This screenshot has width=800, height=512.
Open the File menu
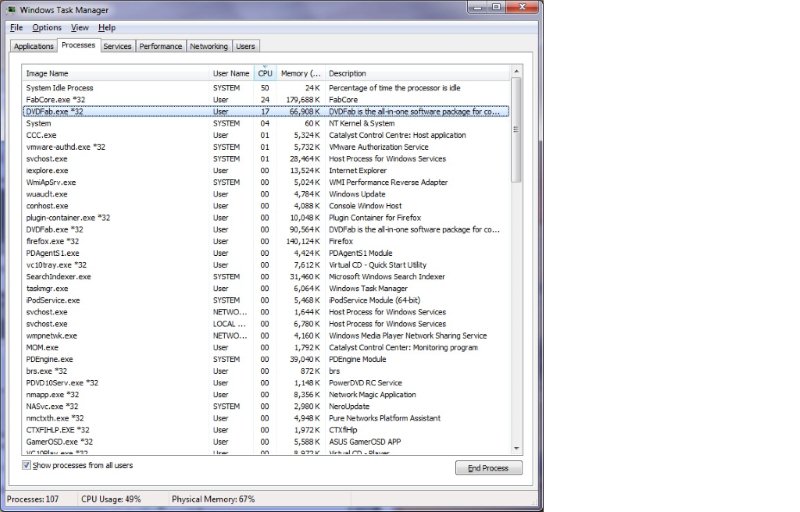coord(16,28)
